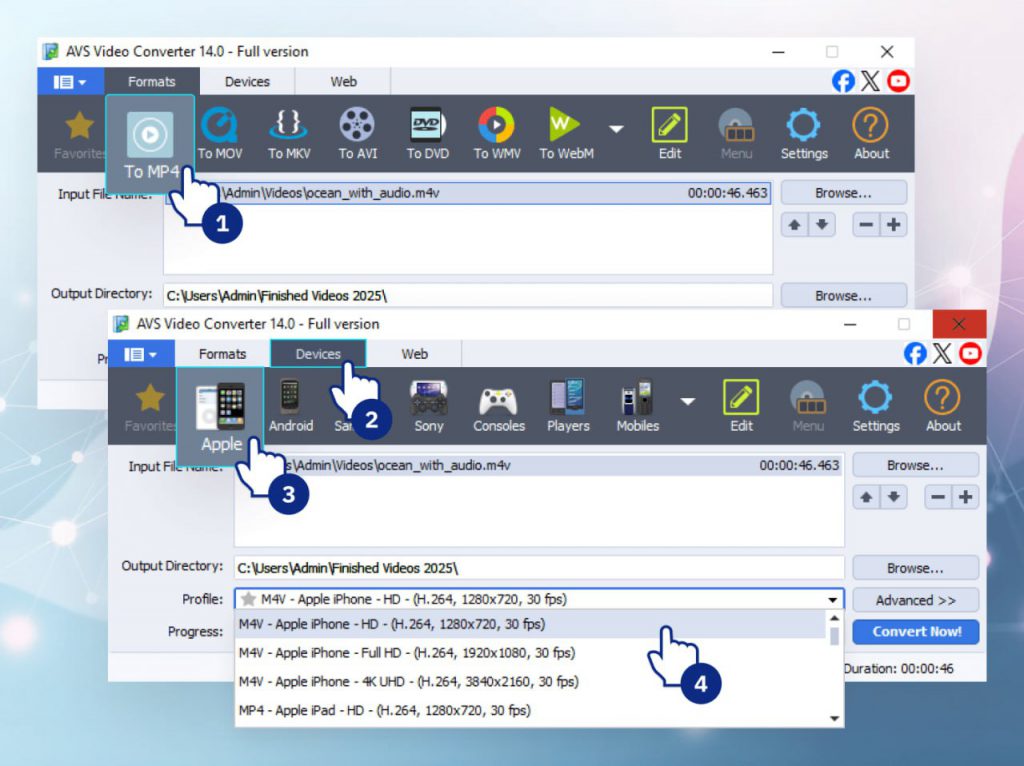Open X social icon in back window
The width and height of the screenshot is (1024, 766).
(x=871, y=81)
